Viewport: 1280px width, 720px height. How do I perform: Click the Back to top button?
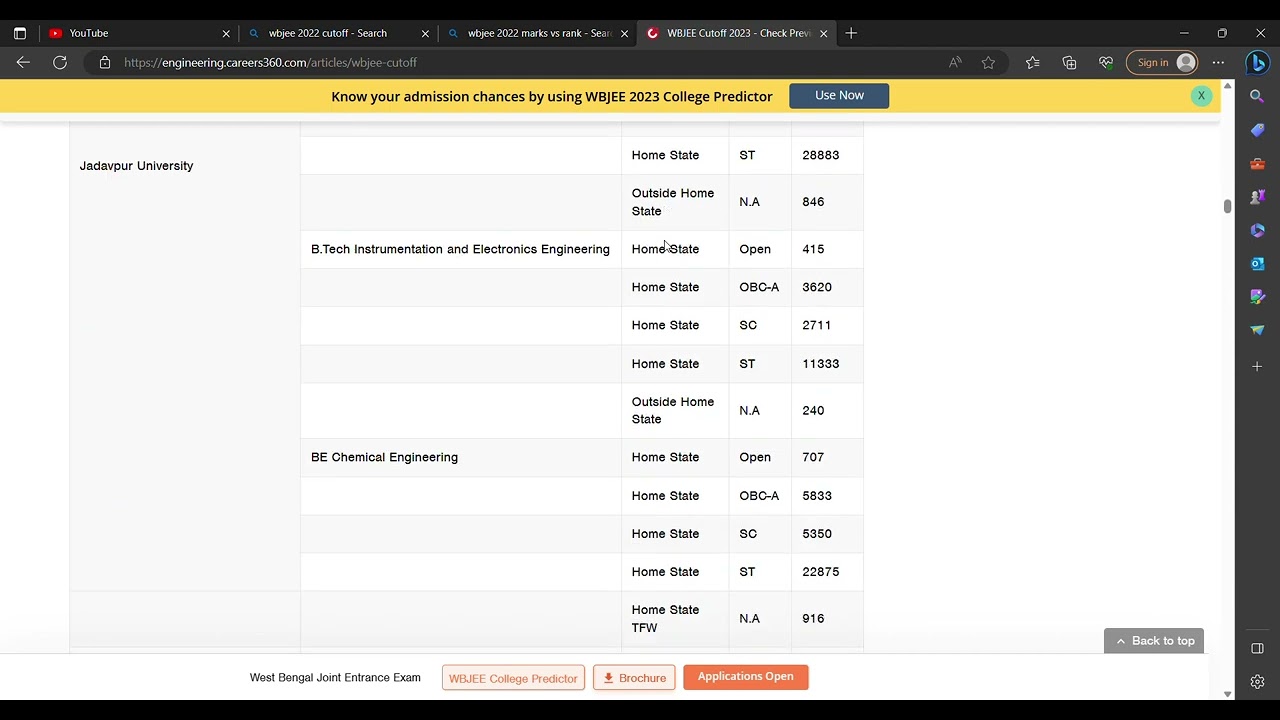pyautogui.click(x=1154, y=641)
